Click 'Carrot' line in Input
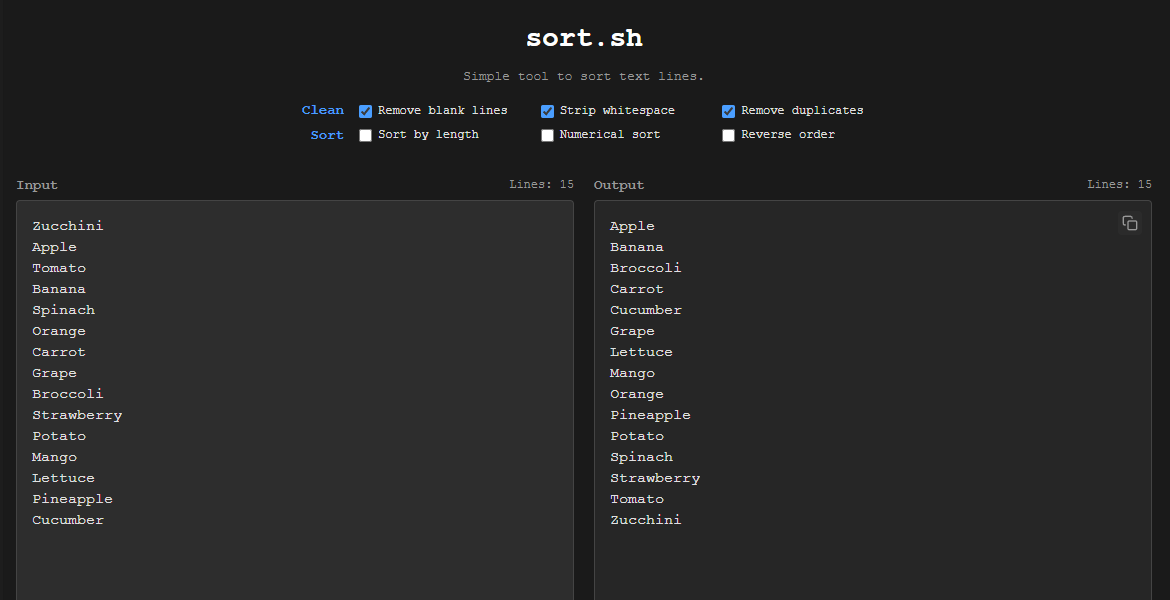 (59, 352)
